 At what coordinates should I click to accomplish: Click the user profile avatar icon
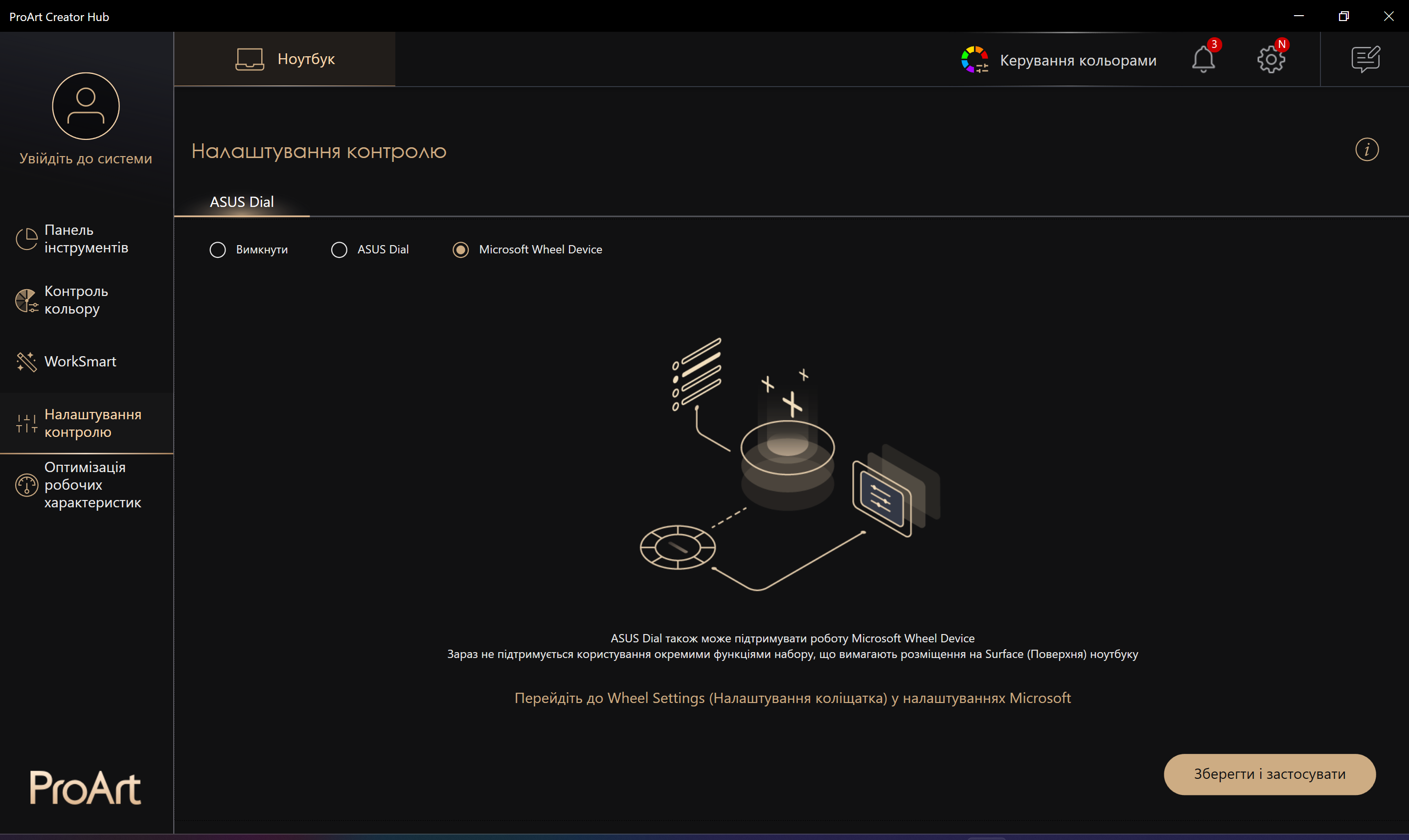tap(86, 106)
